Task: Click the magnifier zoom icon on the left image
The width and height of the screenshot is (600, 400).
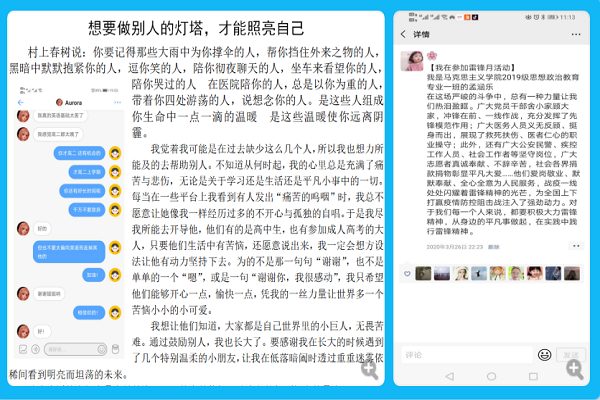Action: 369,370
